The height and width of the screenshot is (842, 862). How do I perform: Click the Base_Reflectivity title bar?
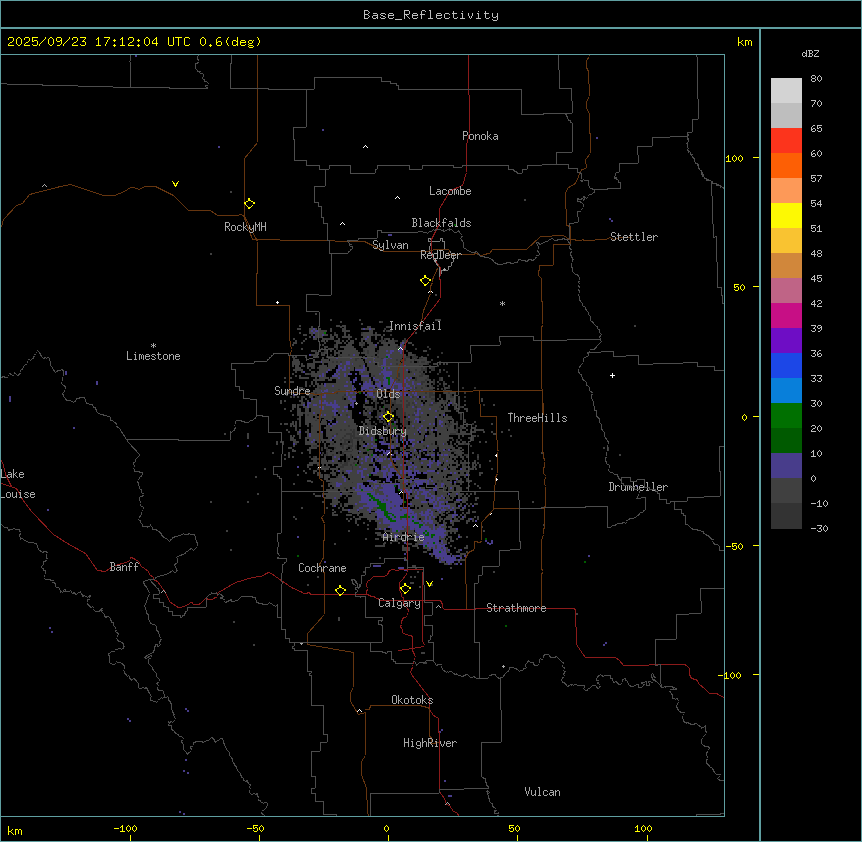click(x=430, y=15)
